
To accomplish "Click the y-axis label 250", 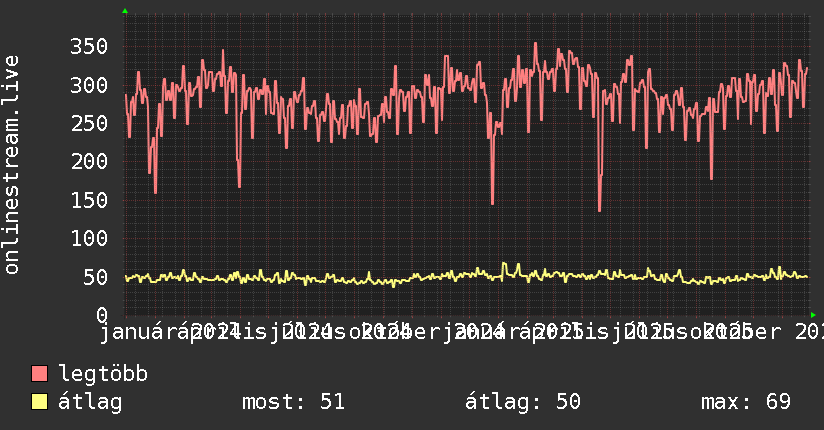I will click(89, 123).
